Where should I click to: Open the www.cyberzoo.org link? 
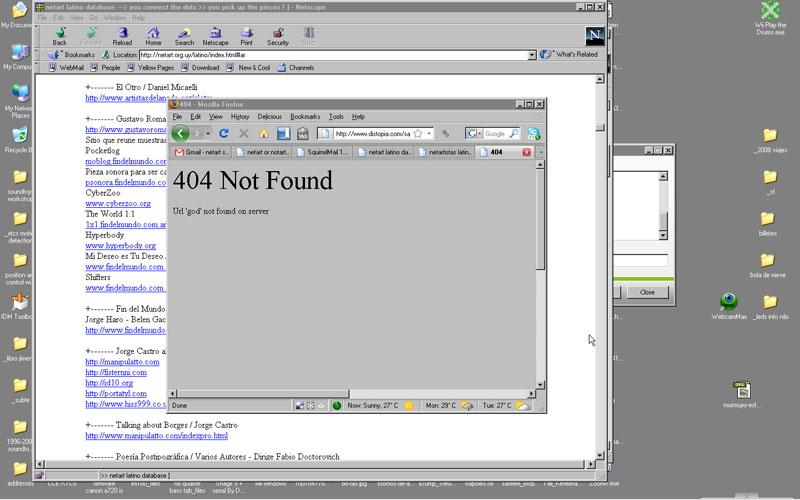click(x=118, y=203)
